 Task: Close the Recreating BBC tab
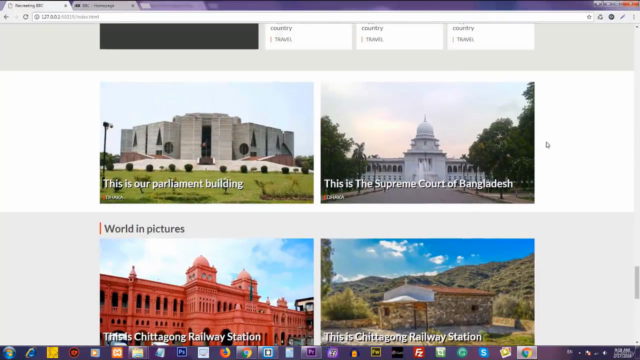coord(65,6)
